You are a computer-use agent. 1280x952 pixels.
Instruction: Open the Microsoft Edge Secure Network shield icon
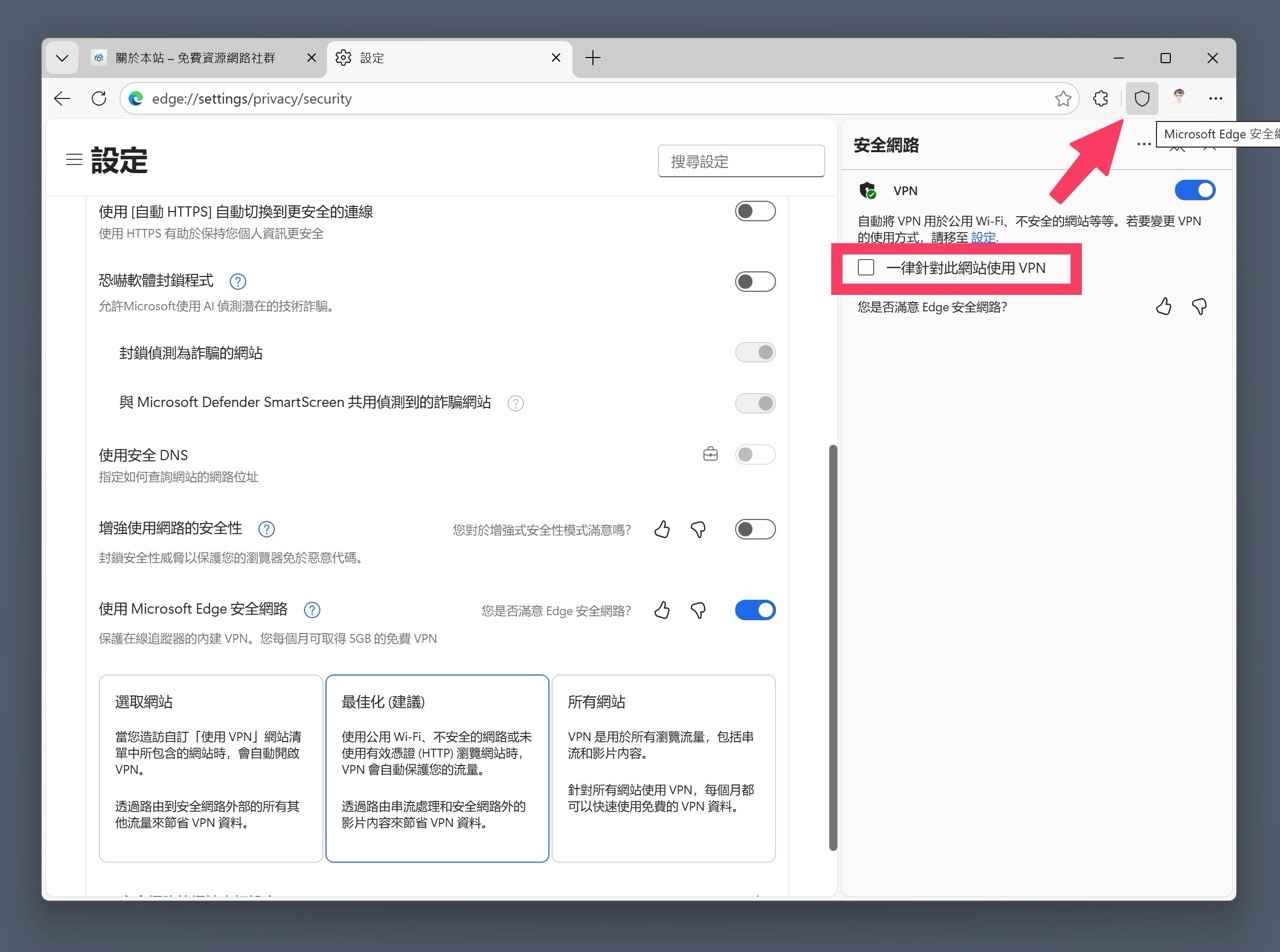[1141, 98]
